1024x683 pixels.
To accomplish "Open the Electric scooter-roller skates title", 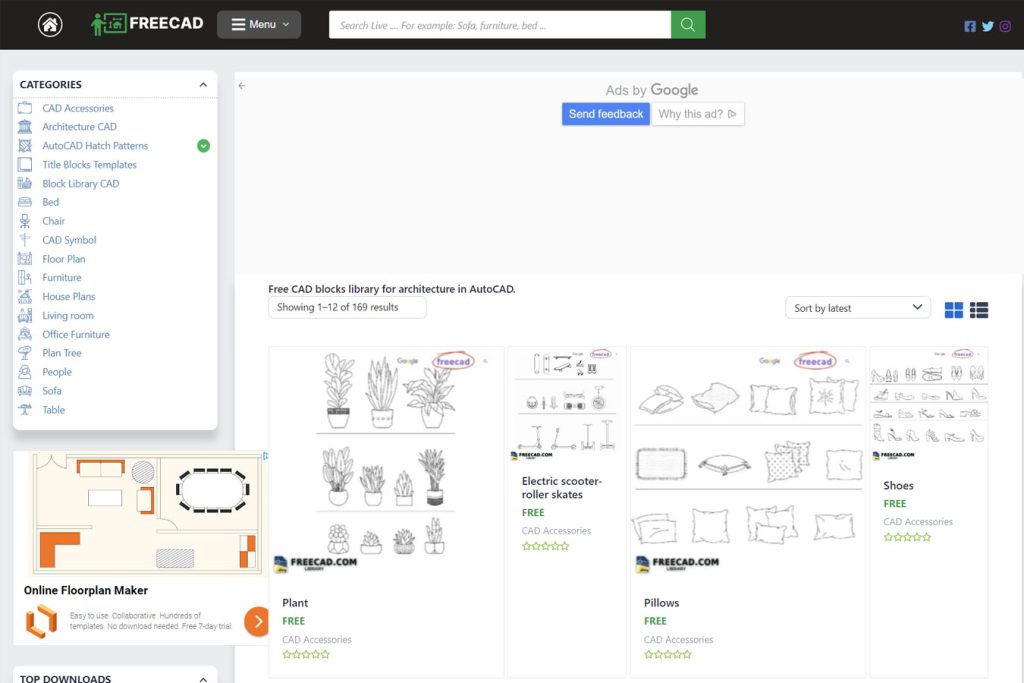I will [x=562, y=488].
